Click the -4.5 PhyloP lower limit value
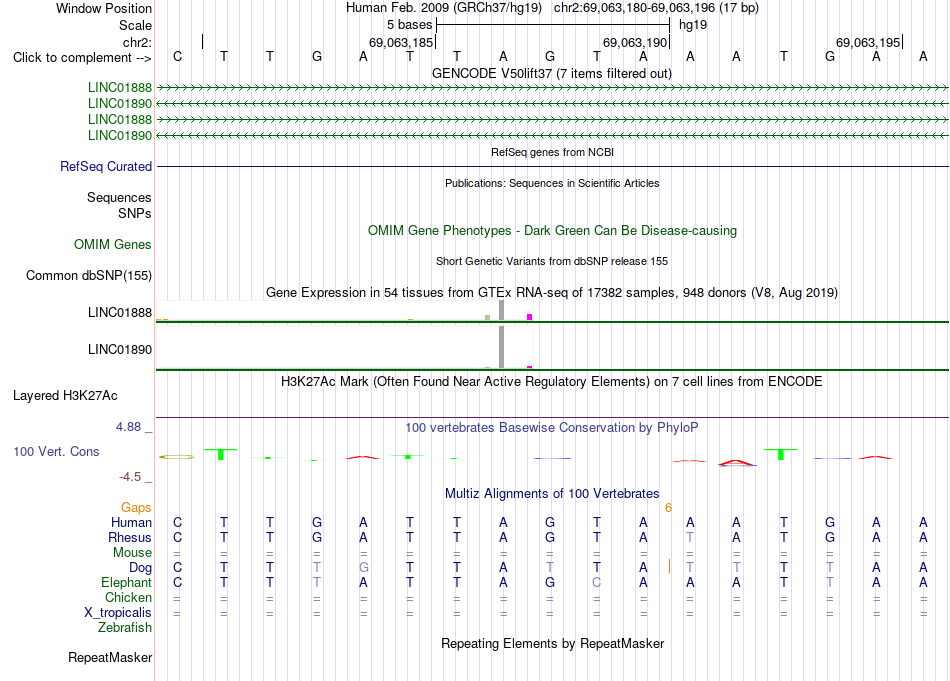This screenshot has width=950, height=681. [130, 477]
